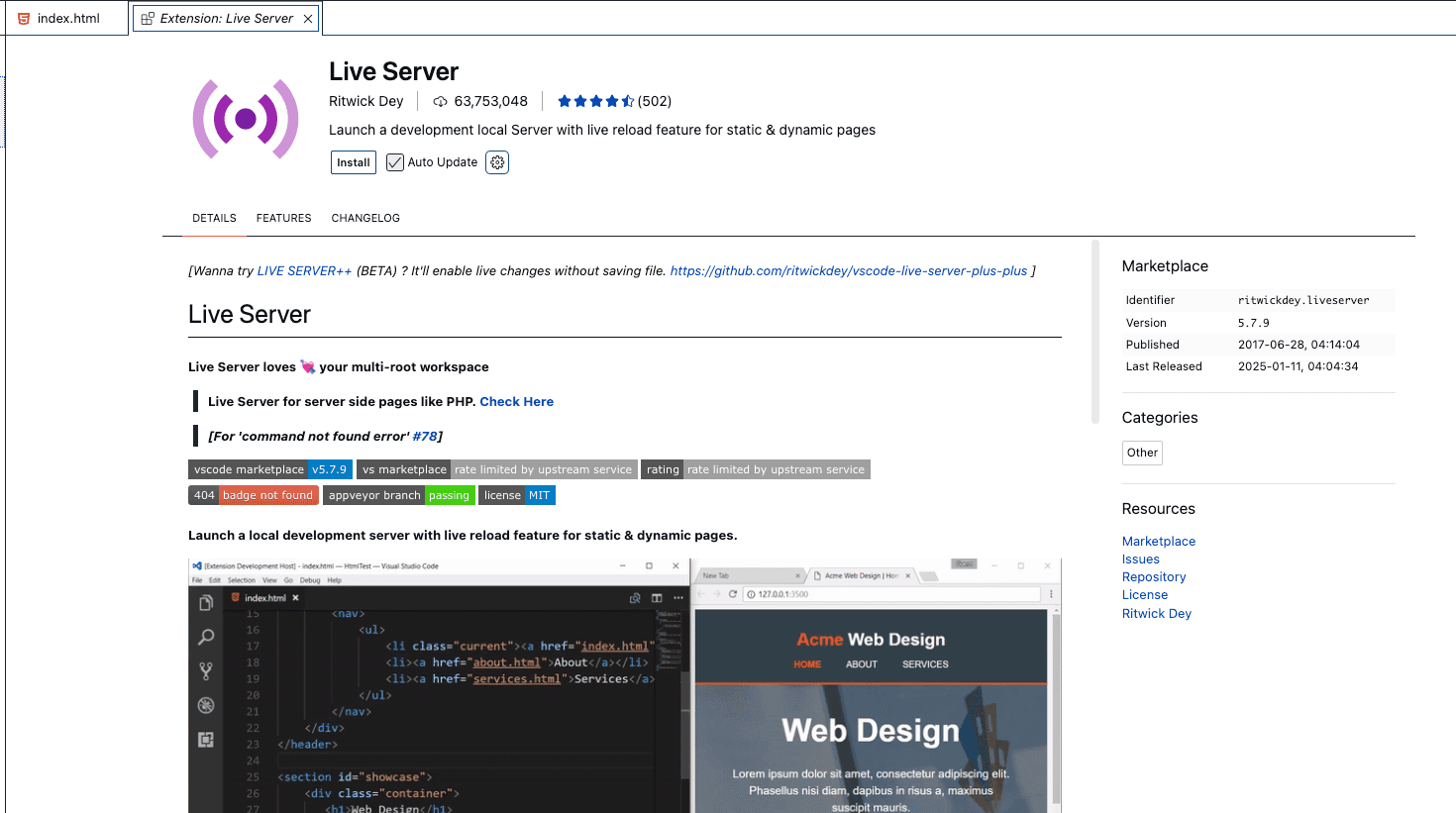Click the version value 5.7.9
The image size is (1456, 813).
tap(1253, 323)
